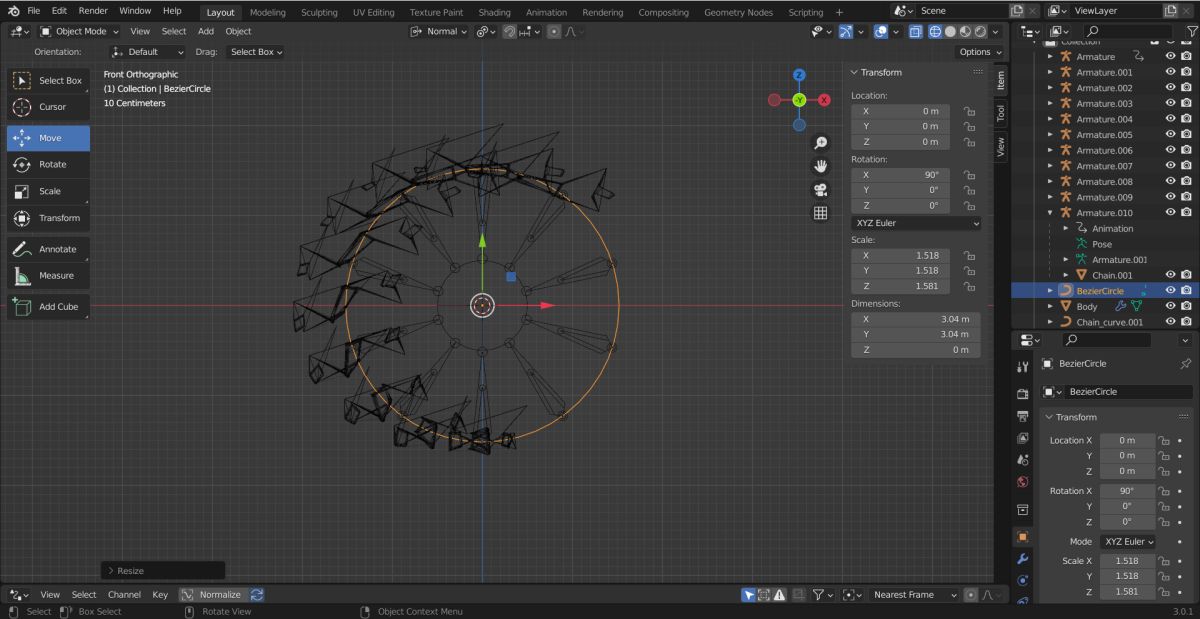
Task: Add a new workspace with plus button
Action: [839, 12]
